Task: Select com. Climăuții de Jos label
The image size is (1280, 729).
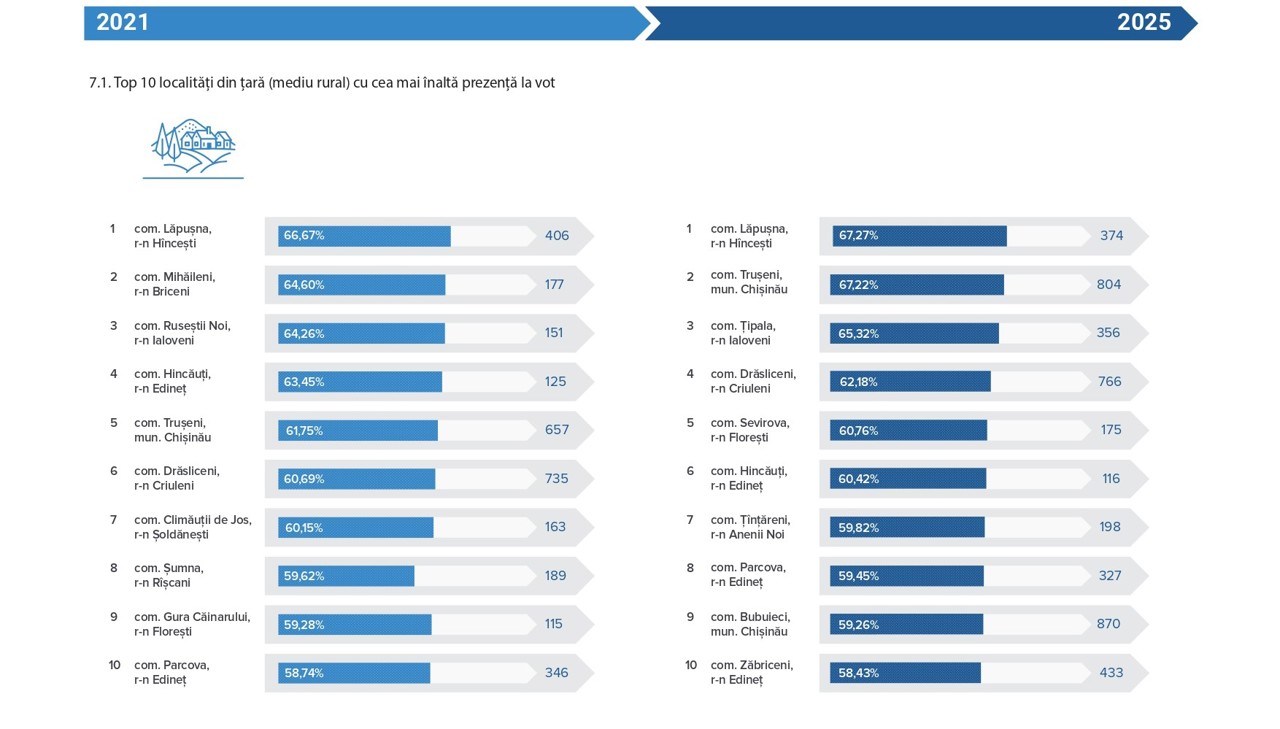Action: pyautogui.click(x=193, y=527)
